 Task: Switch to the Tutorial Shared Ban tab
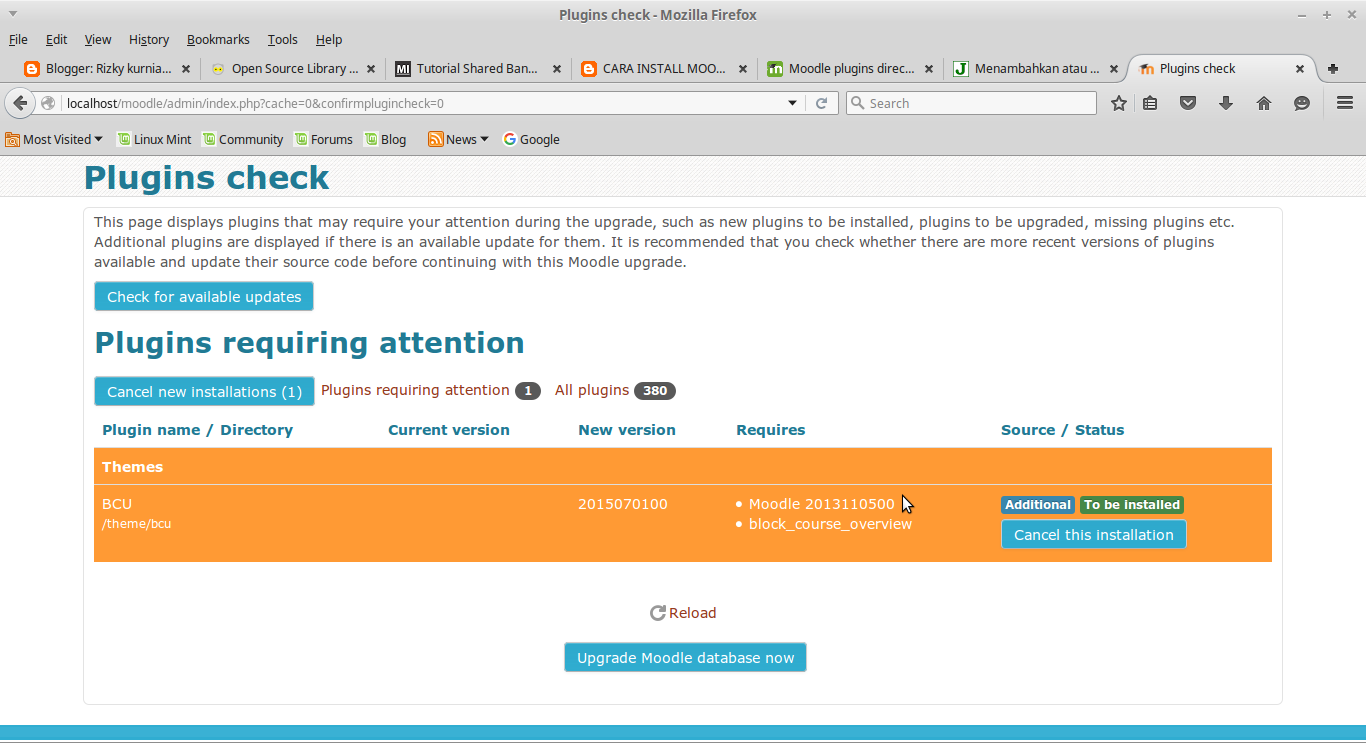(x=478, y=69)
